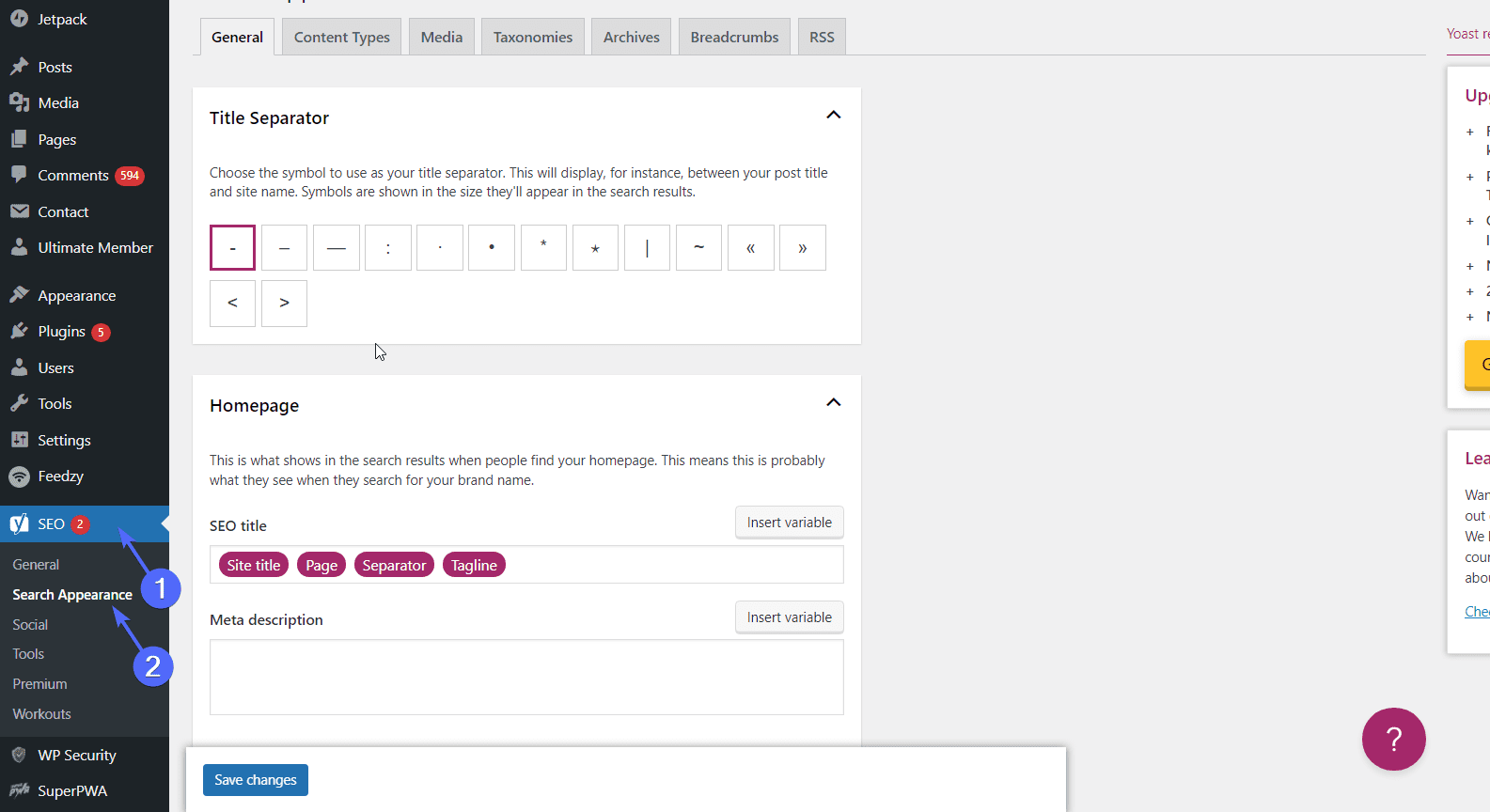Open Insert variable for SEO title
This screenshot has width=1490, height=812.
point(790,523)
